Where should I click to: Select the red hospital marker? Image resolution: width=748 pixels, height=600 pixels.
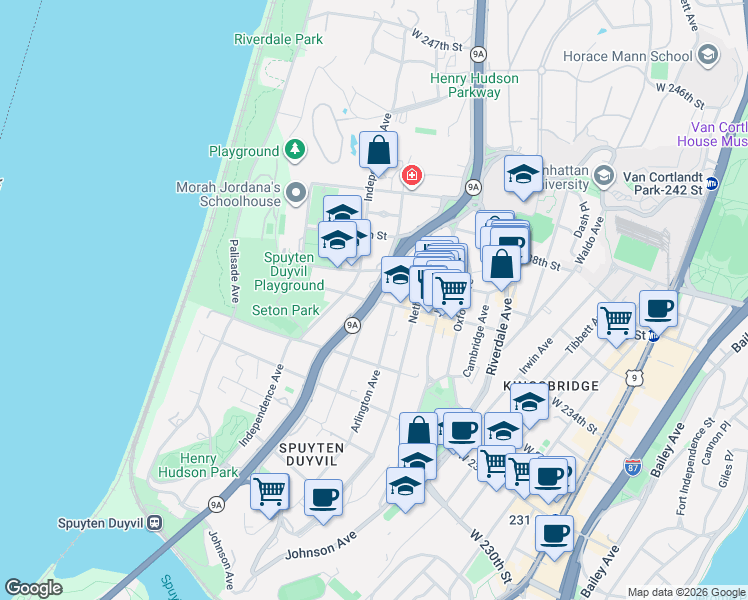[412, 176]
